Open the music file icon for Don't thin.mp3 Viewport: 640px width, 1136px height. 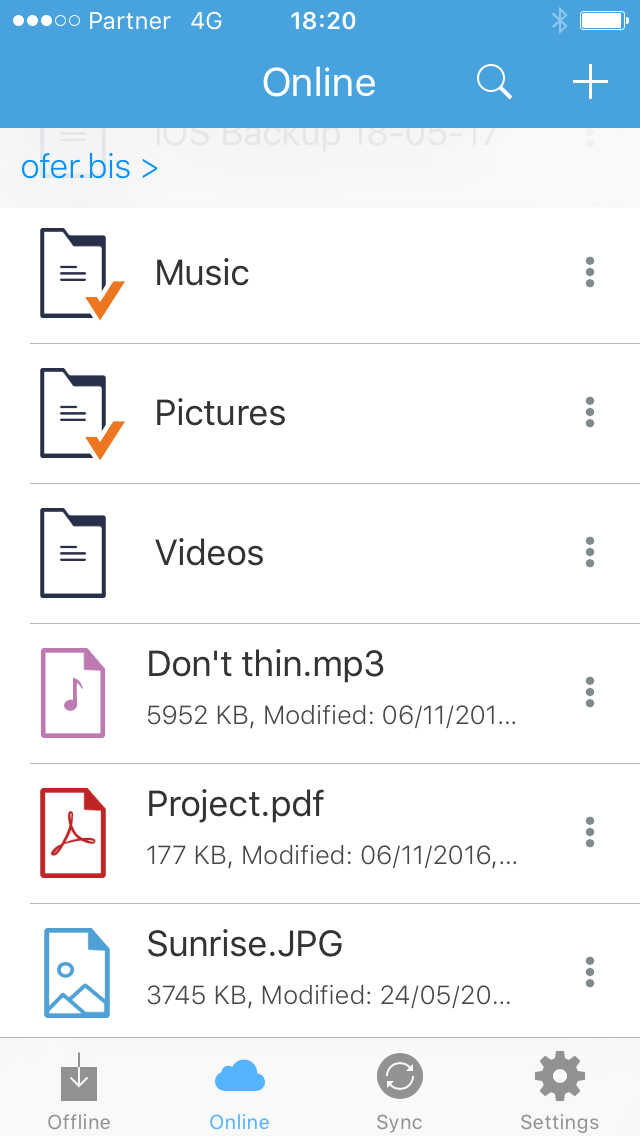(73, 692)
